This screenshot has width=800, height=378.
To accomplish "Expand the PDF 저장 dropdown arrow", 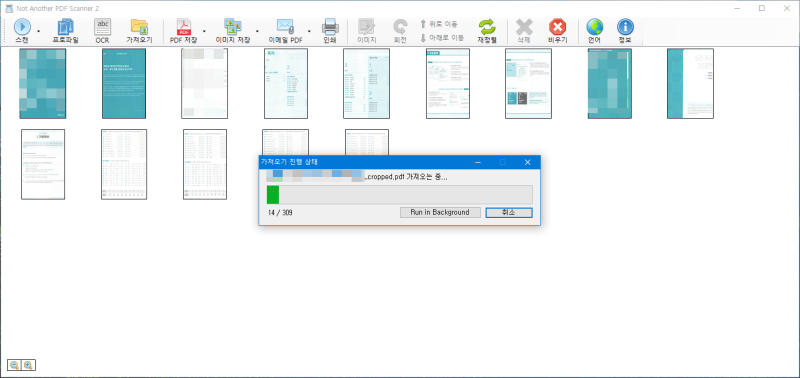I will point(205,31).
